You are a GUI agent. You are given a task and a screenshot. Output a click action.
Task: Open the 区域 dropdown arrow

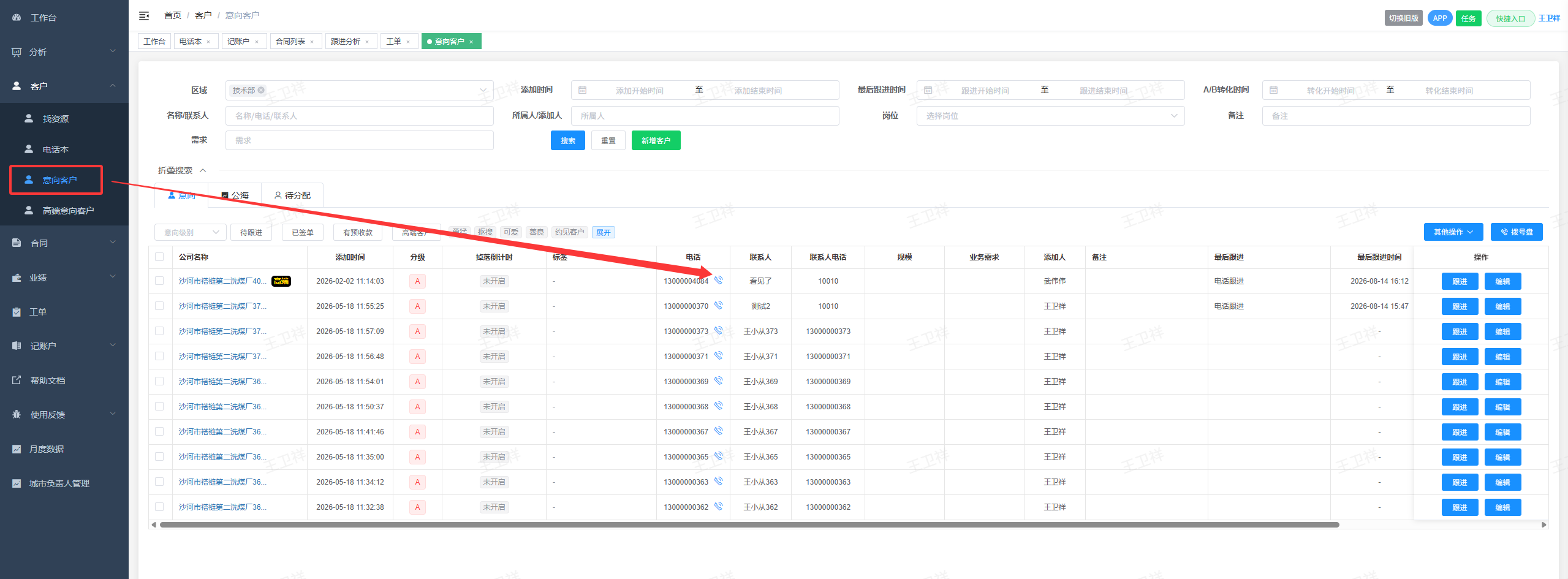483,90
